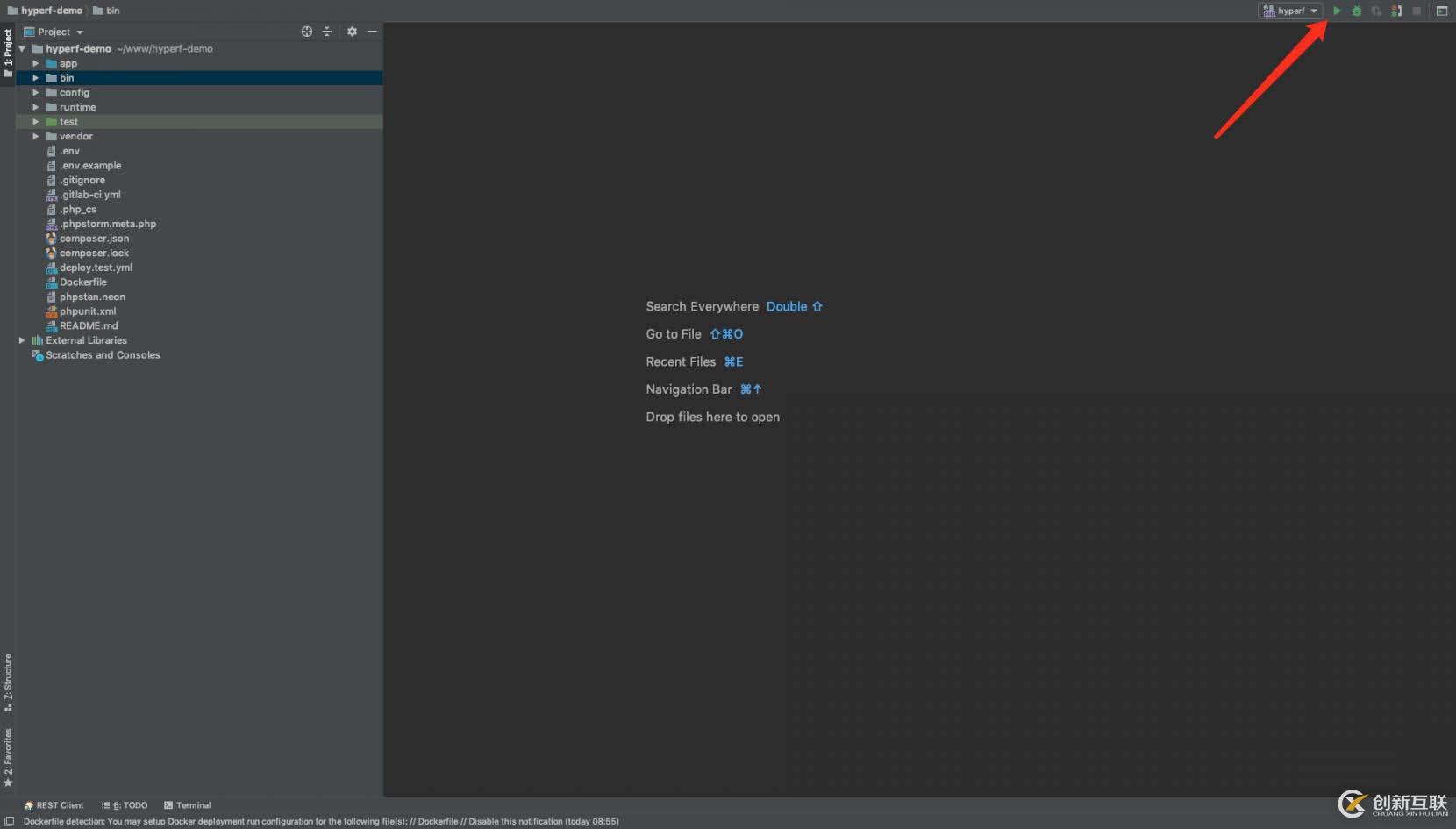Click the grey Stop button in the toolbar
The height and width of the screenshot is (829, 1456).
tap(1417, 11)
